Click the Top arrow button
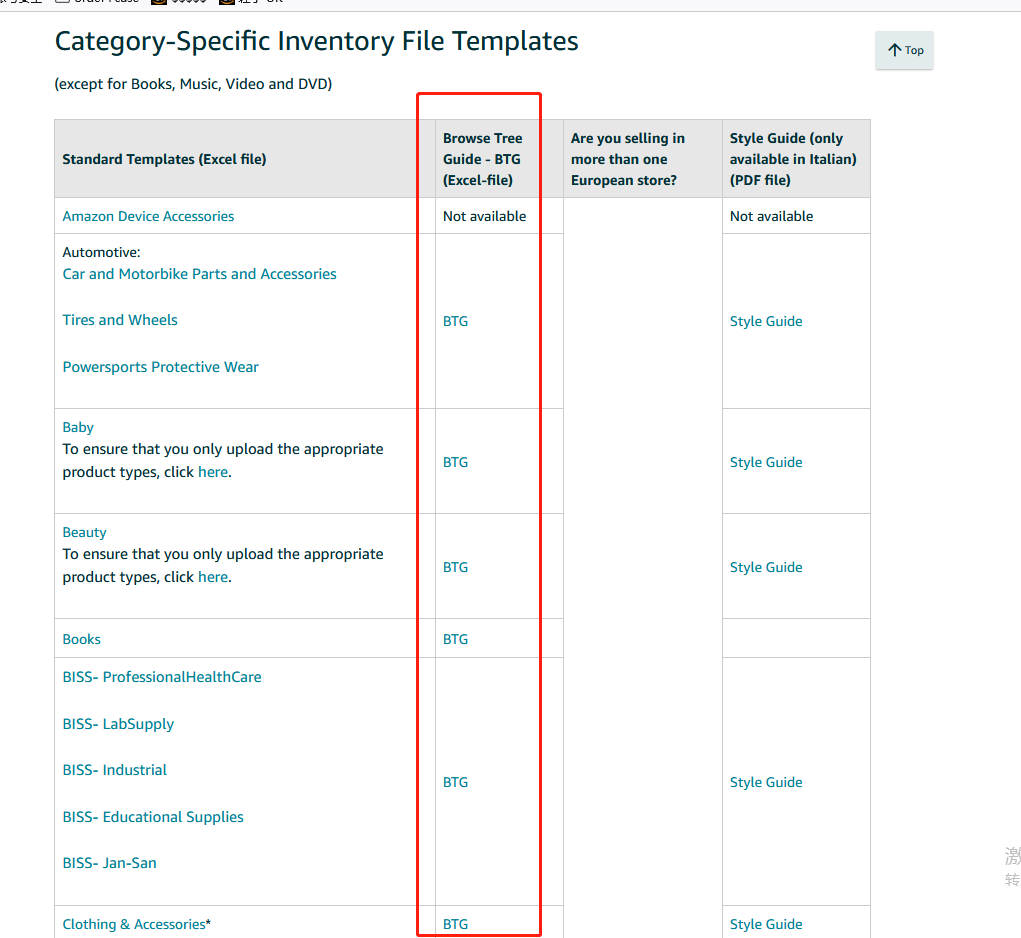The image size is (1021, 938). [904, 50]
